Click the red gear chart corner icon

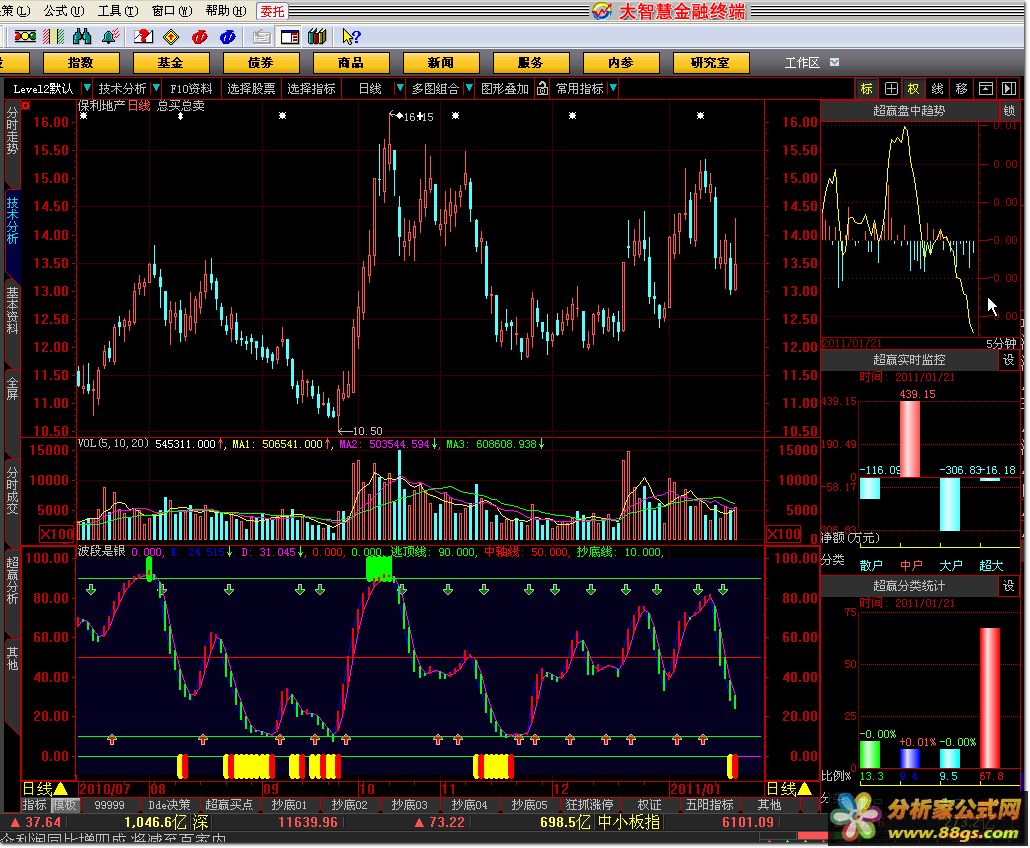click(x=26, y=105)
